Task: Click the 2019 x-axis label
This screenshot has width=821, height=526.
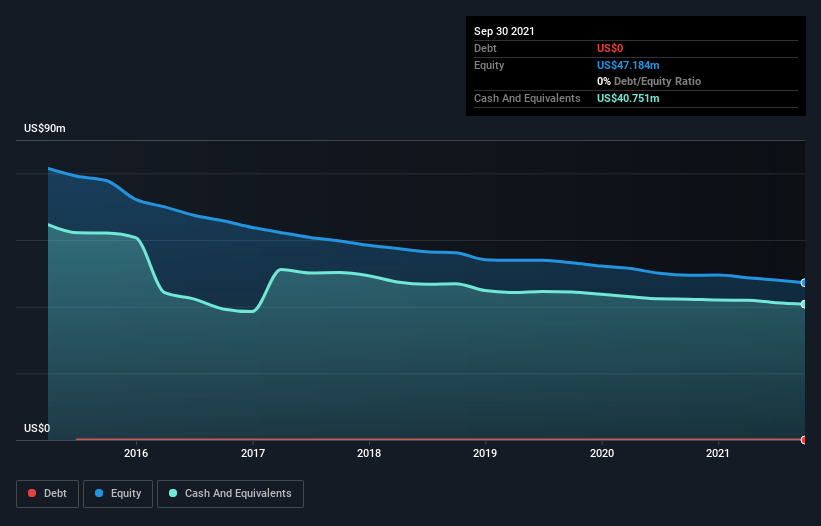Action: point(485,453)
